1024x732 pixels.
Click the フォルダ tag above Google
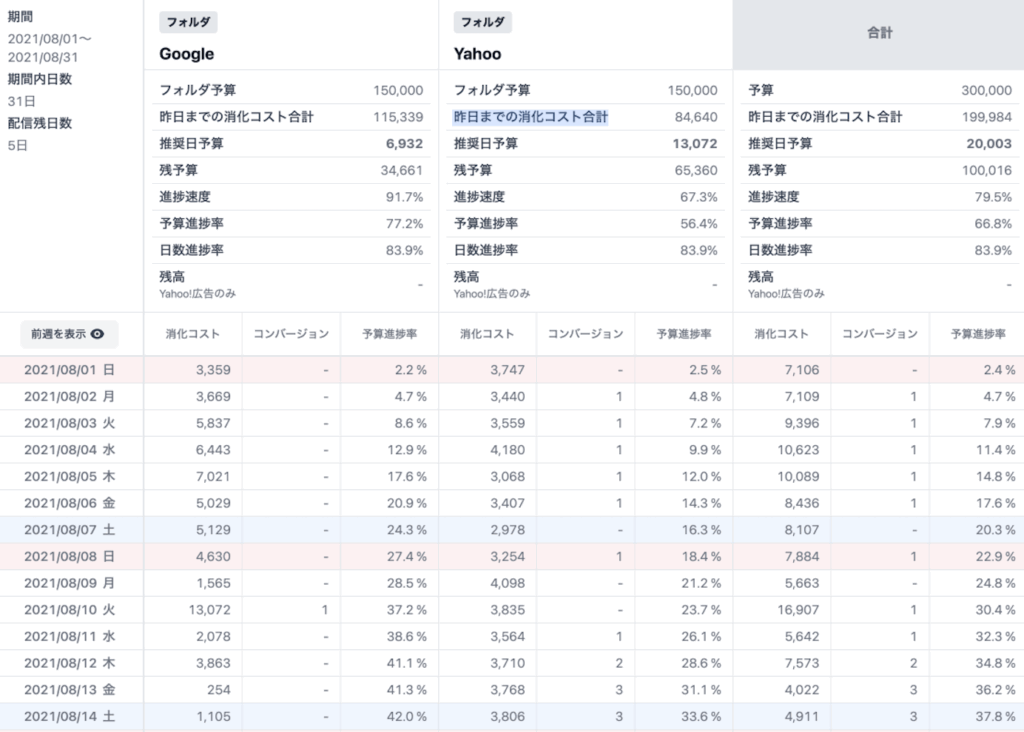click(x=188, y=22)
